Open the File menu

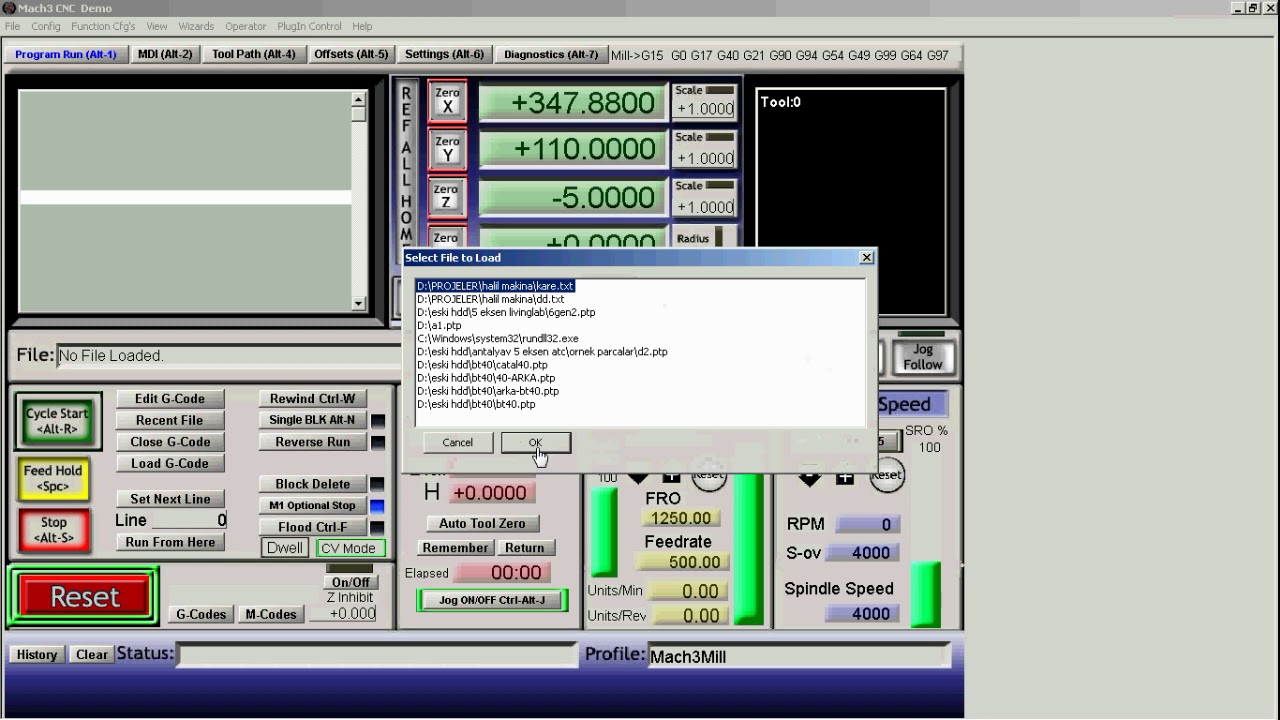tap(12, 26)
